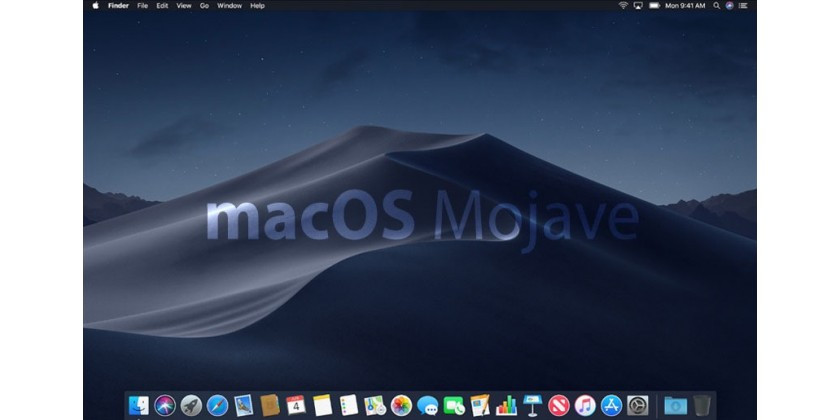
Task: Open the Go menu
Action: (x=204, y=5)
